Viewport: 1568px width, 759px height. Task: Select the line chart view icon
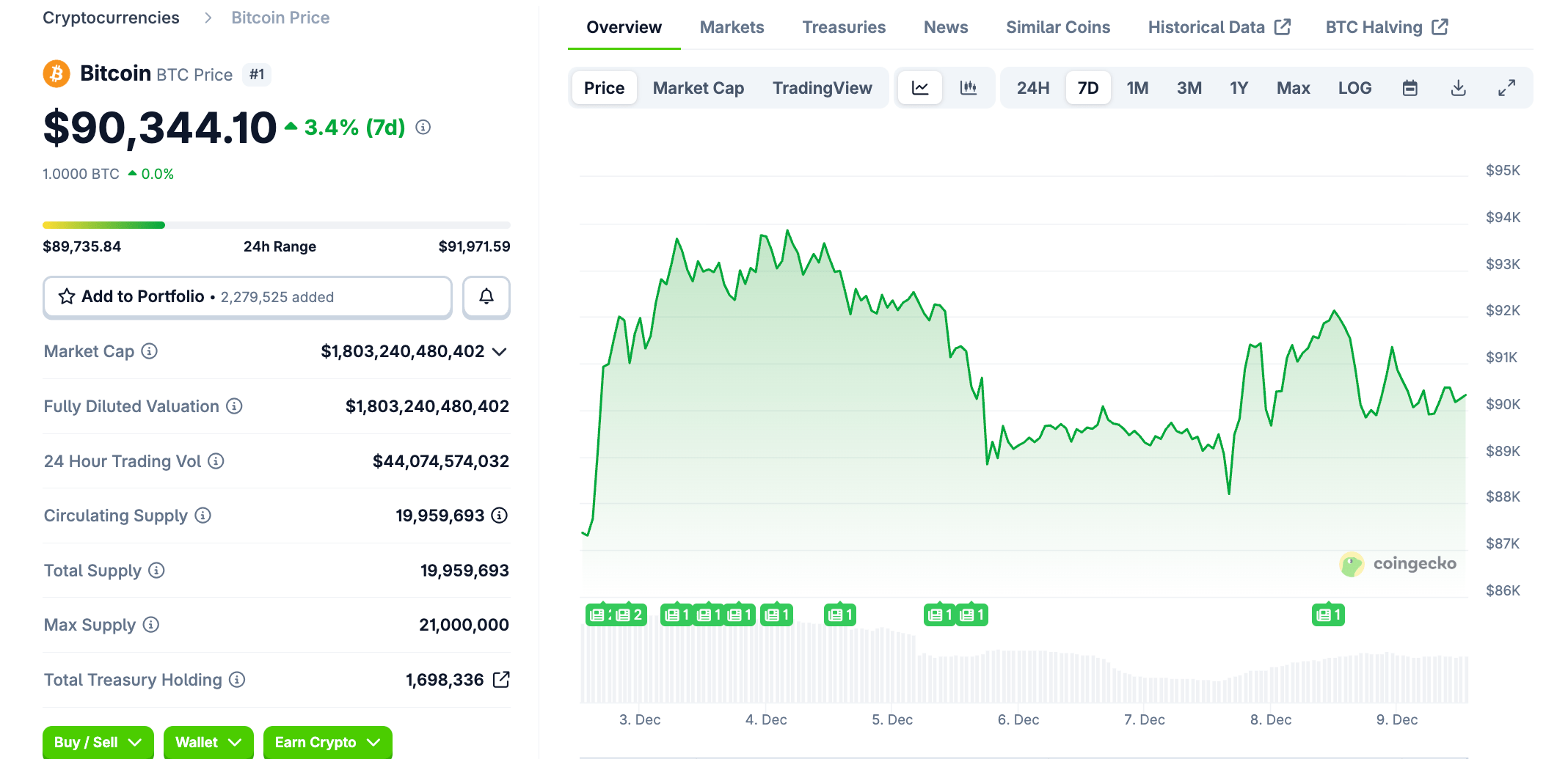[919, 87]
